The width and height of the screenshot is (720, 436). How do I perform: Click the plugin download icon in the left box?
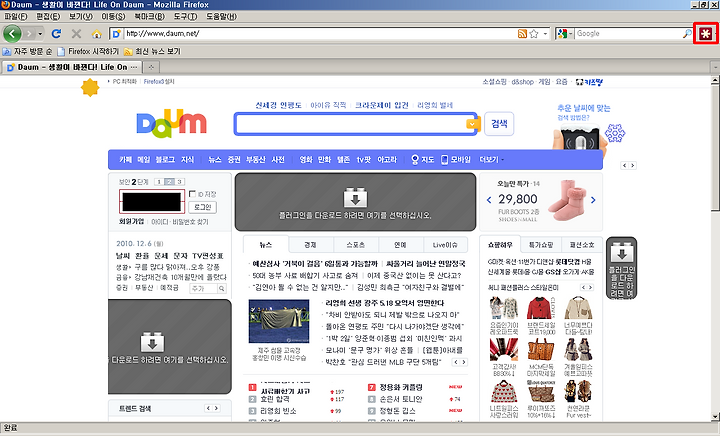(152, 342)
